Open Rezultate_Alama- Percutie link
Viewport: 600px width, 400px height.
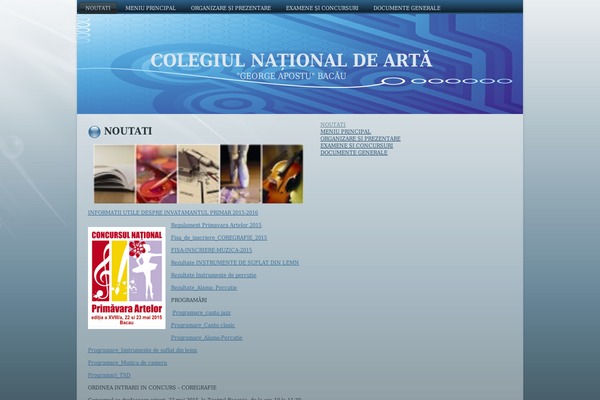[204, 287]
